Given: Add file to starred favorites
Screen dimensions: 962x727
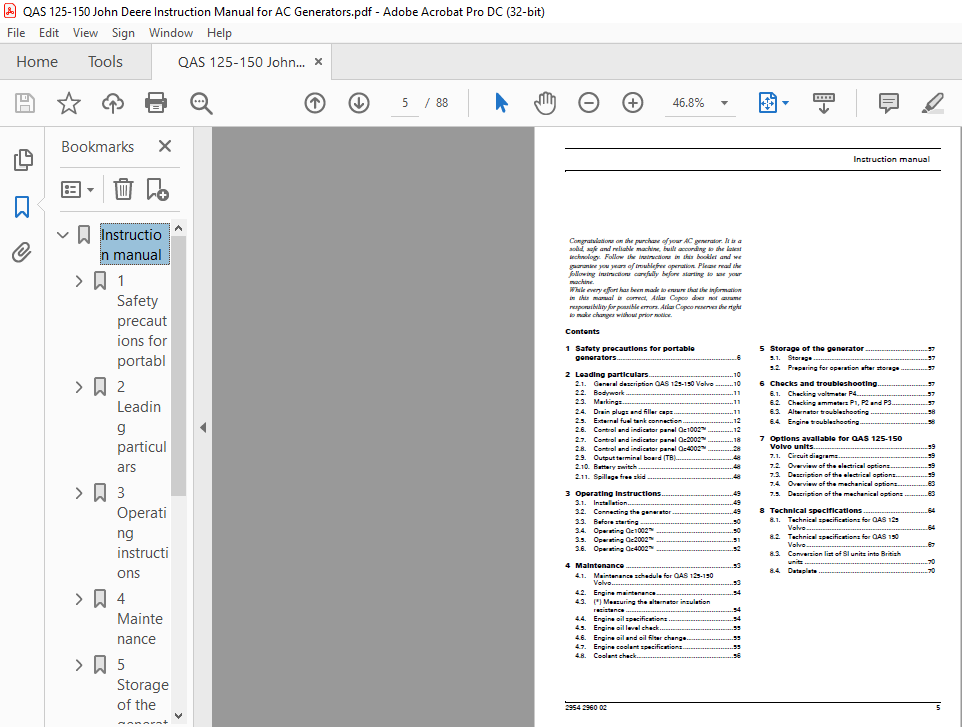Looking at the screenshot, I should pos(69,102).
